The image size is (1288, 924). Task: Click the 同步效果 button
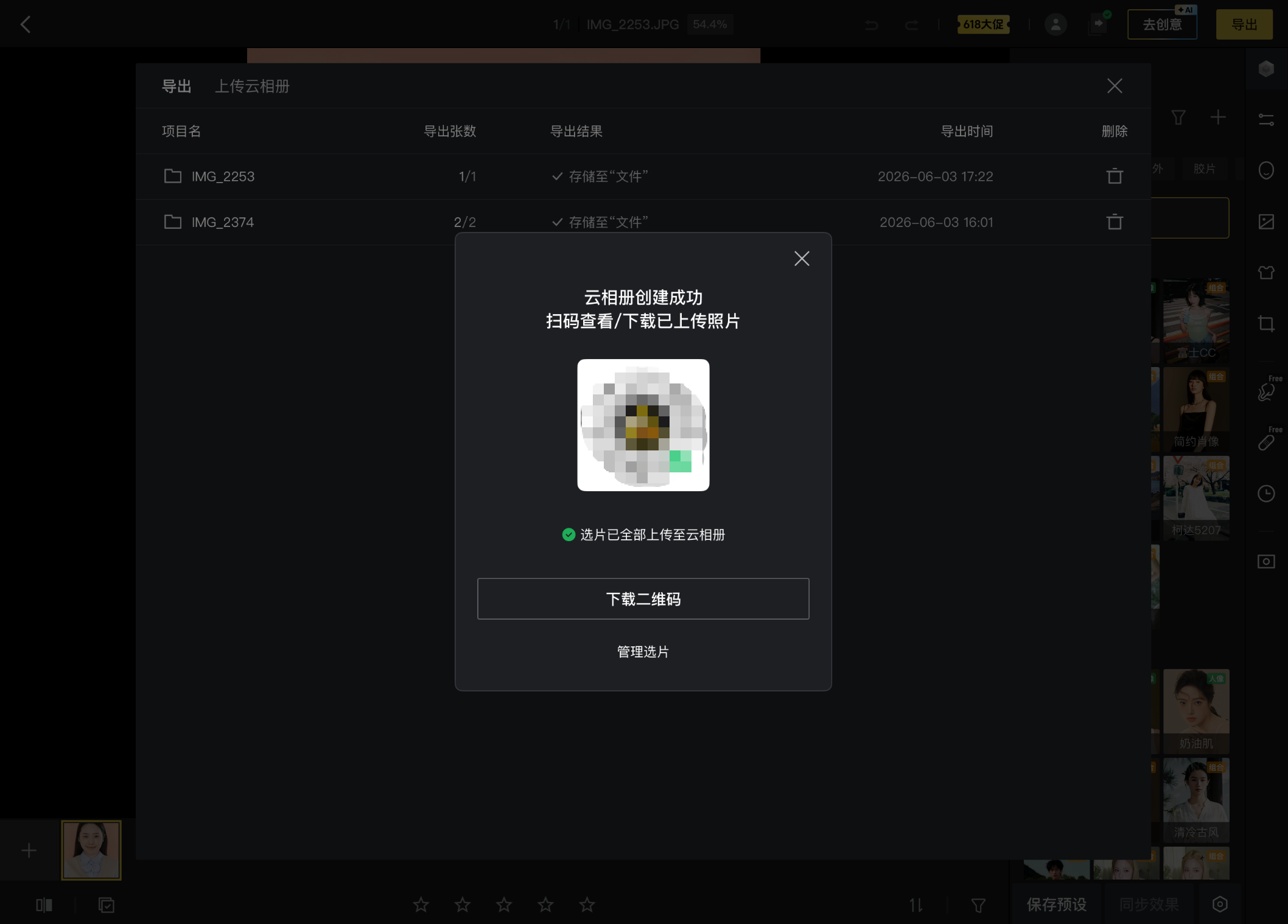click(1149, 905)
